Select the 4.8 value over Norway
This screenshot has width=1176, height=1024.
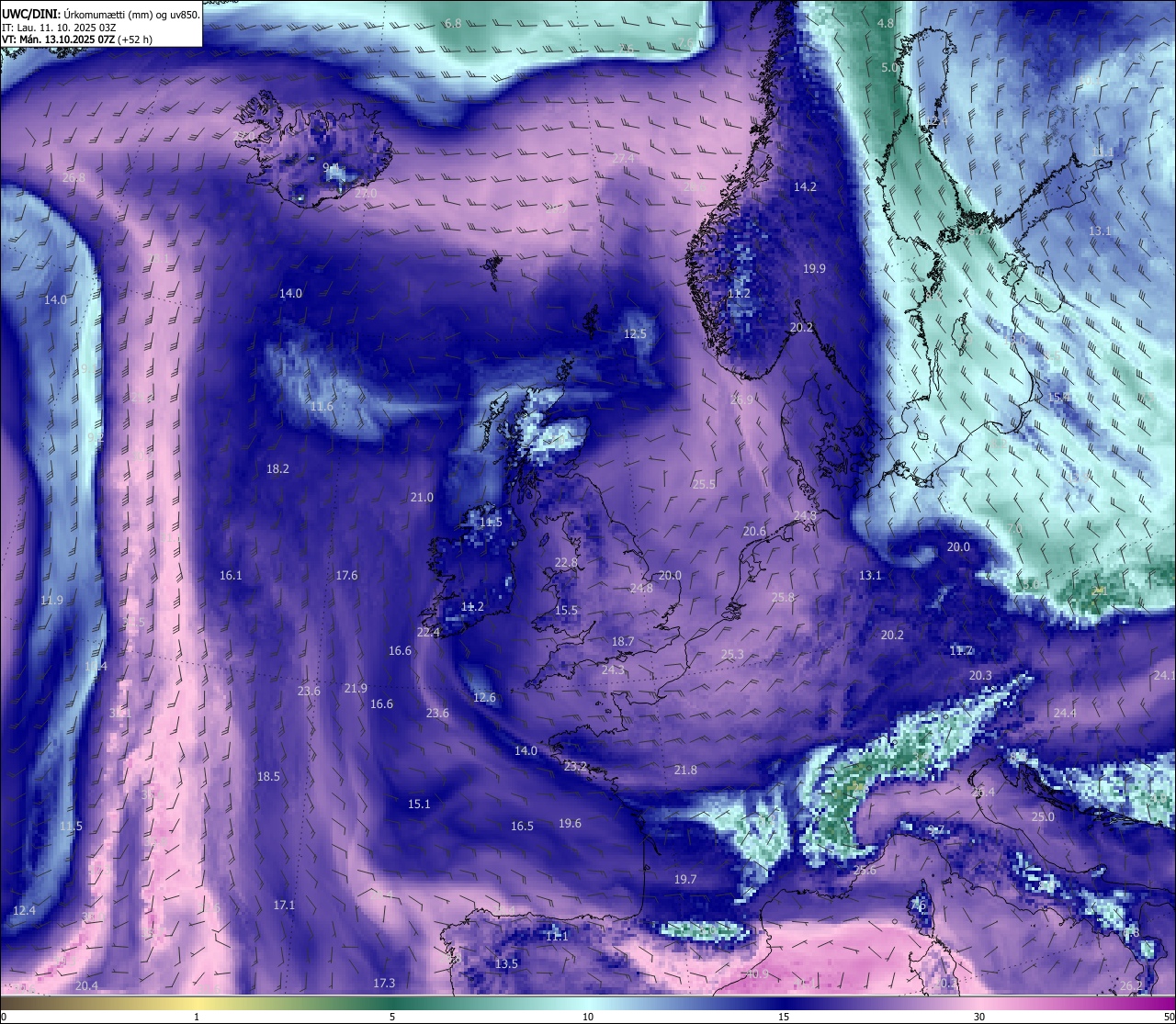click(x=886, y=23)
